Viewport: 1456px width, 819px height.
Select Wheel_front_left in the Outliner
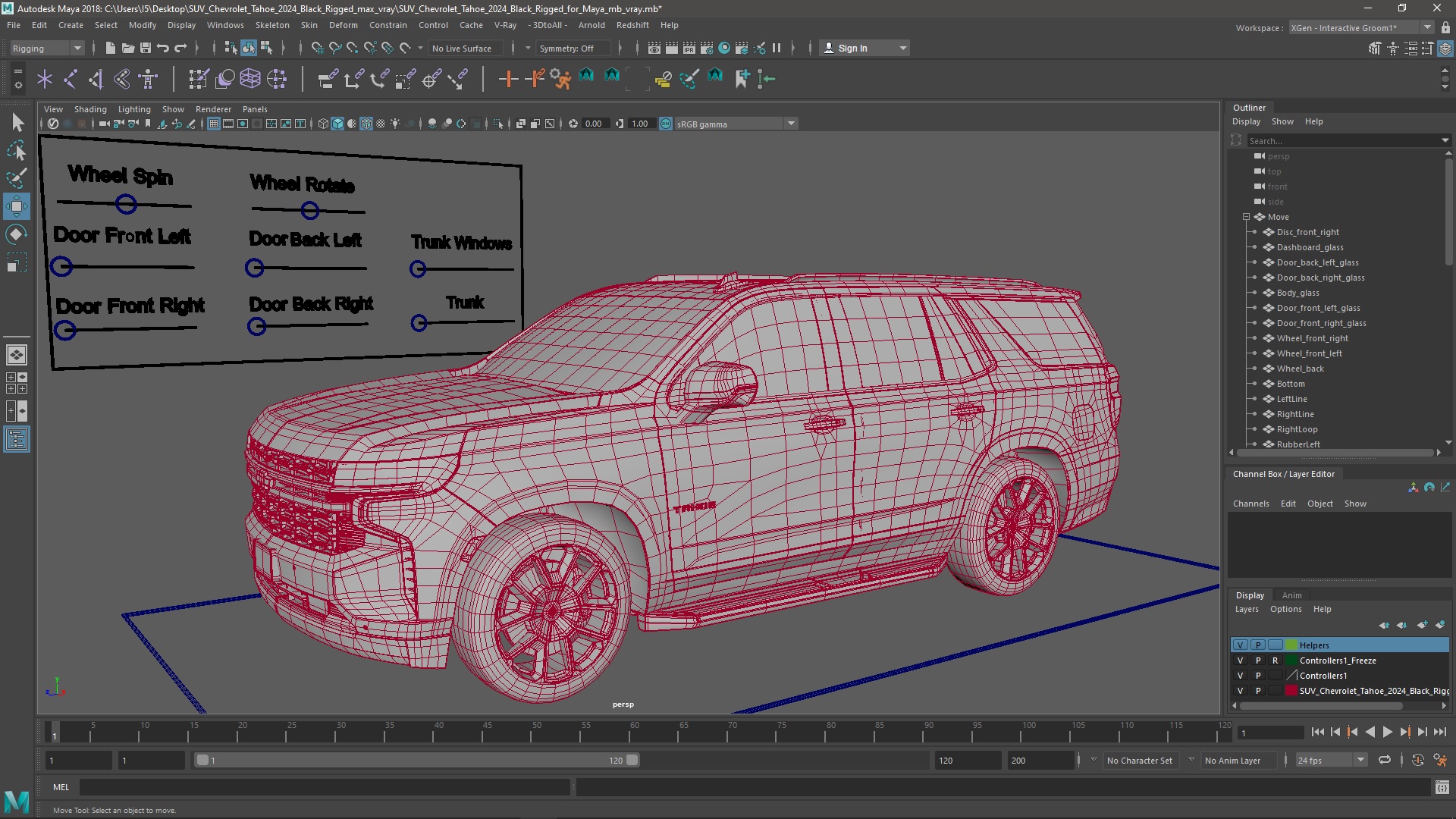pyautogui.click(x=1309, y=353)
